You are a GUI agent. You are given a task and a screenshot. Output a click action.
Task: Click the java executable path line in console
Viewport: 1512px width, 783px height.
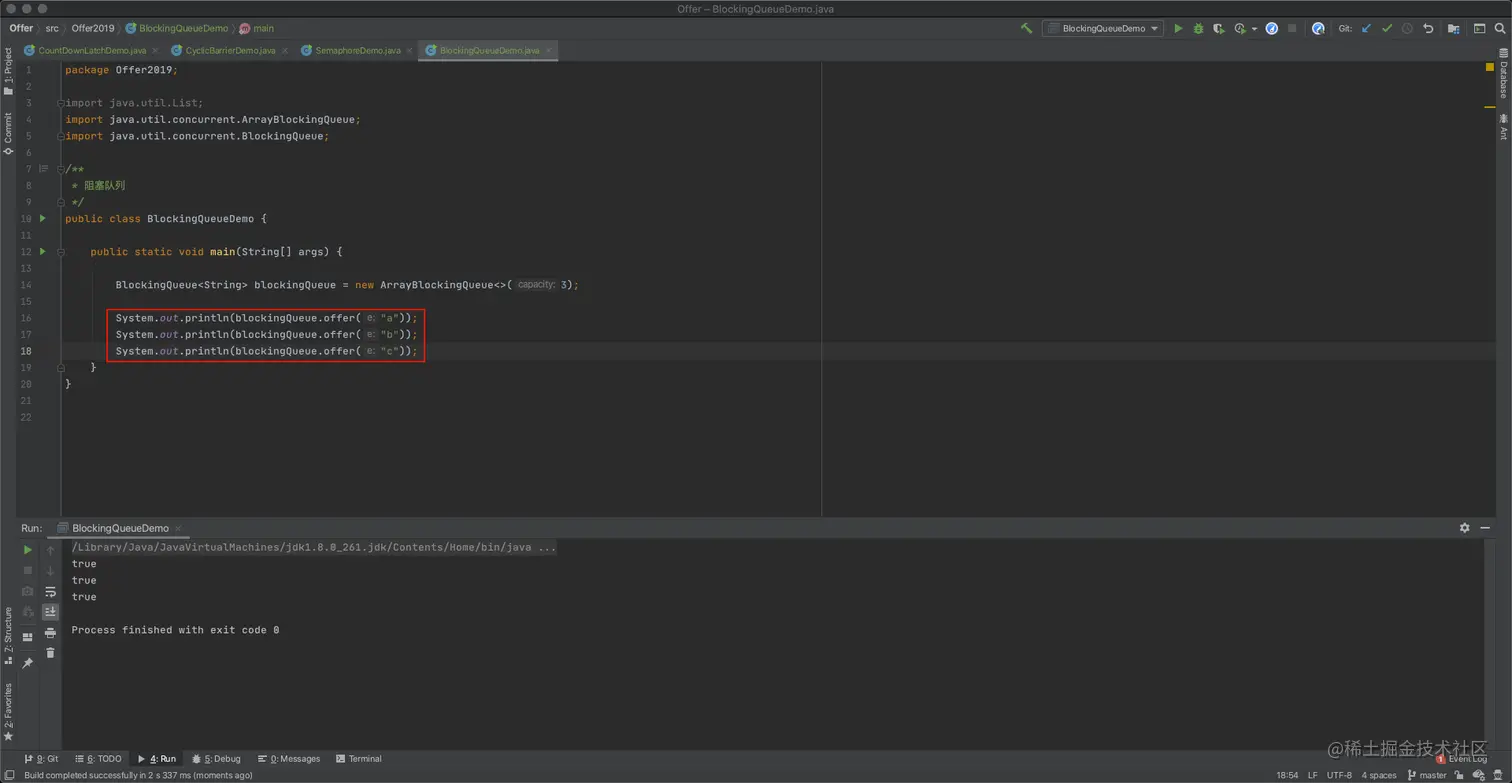tap(313, 547)
